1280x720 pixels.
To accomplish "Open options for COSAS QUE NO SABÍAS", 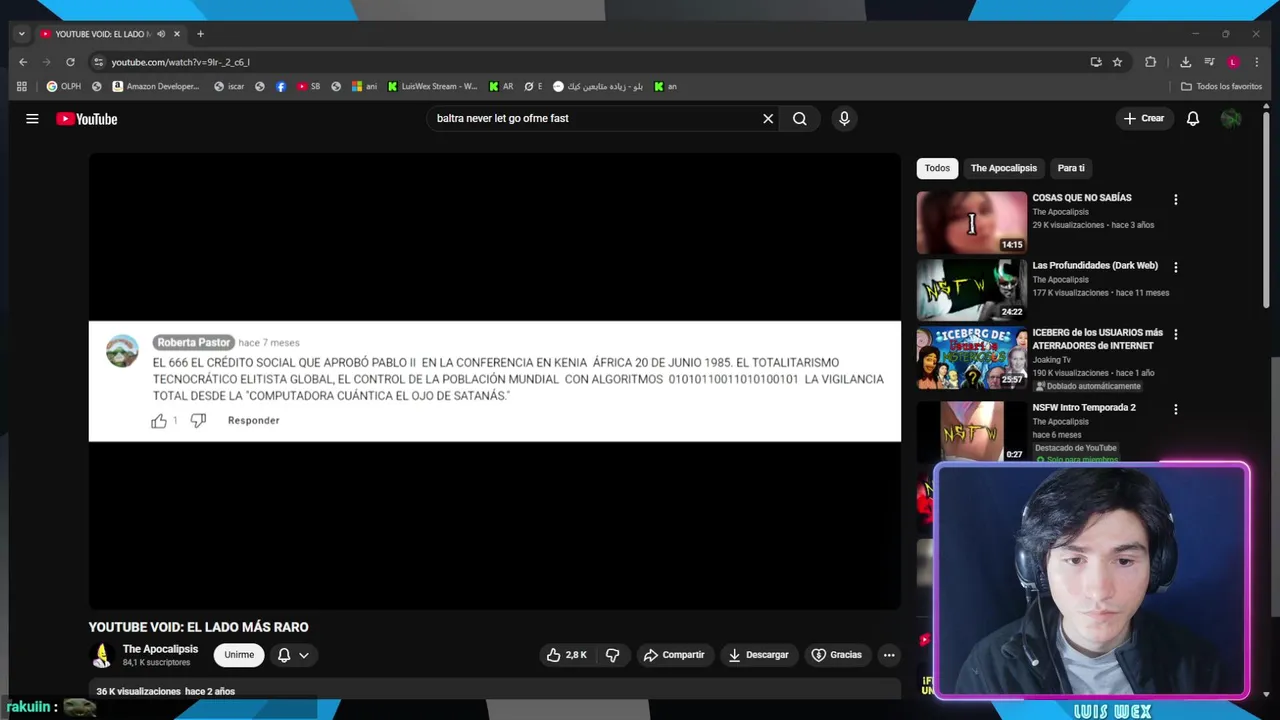I will pyautogui.click(x=1176, y=200).
